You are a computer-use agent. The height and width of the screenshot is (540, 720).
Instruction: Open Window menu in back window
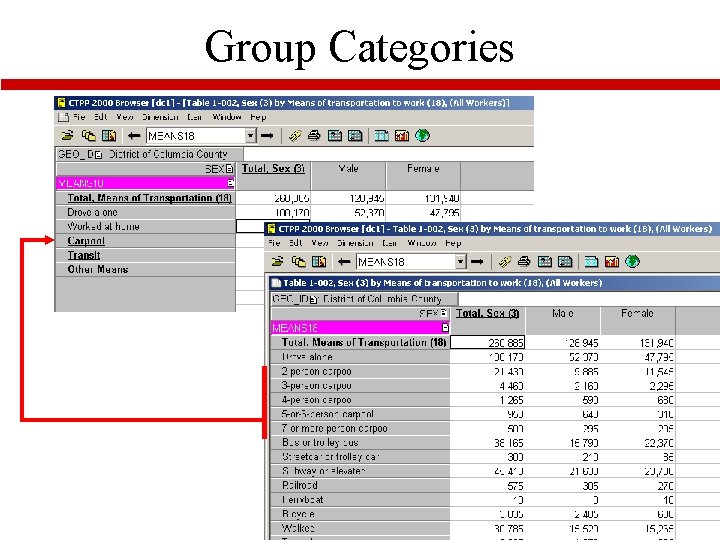[227, 117]
